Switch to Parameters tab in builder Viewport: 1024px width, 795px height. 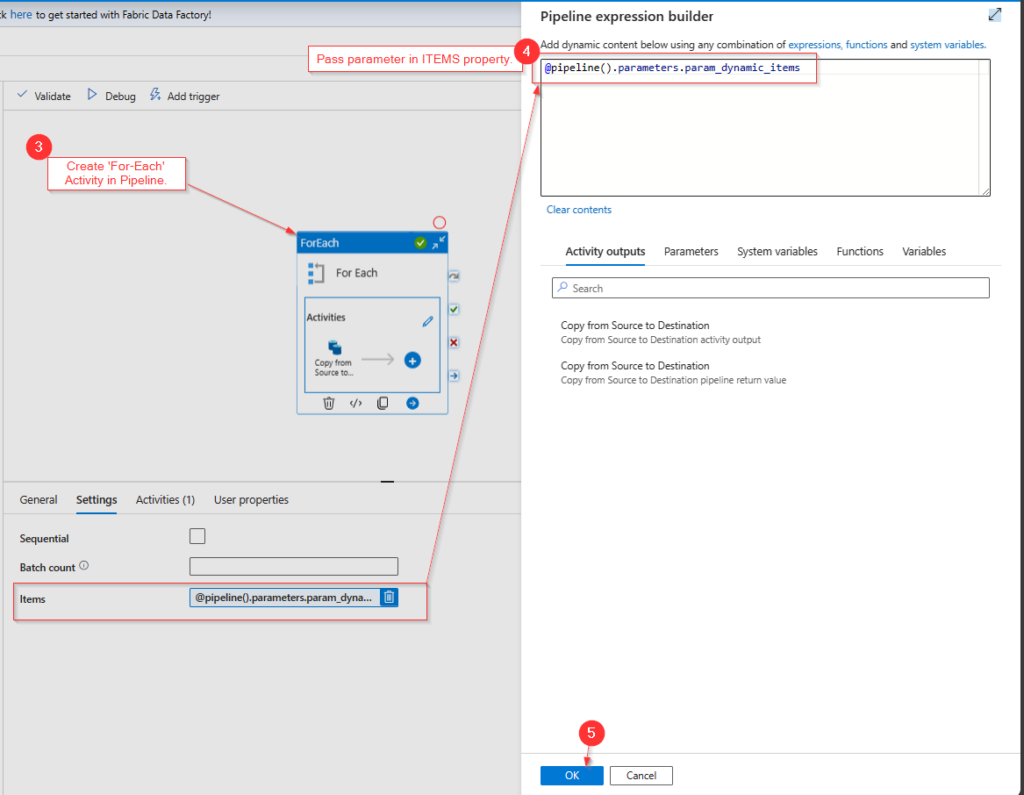[x=691, y=251]
